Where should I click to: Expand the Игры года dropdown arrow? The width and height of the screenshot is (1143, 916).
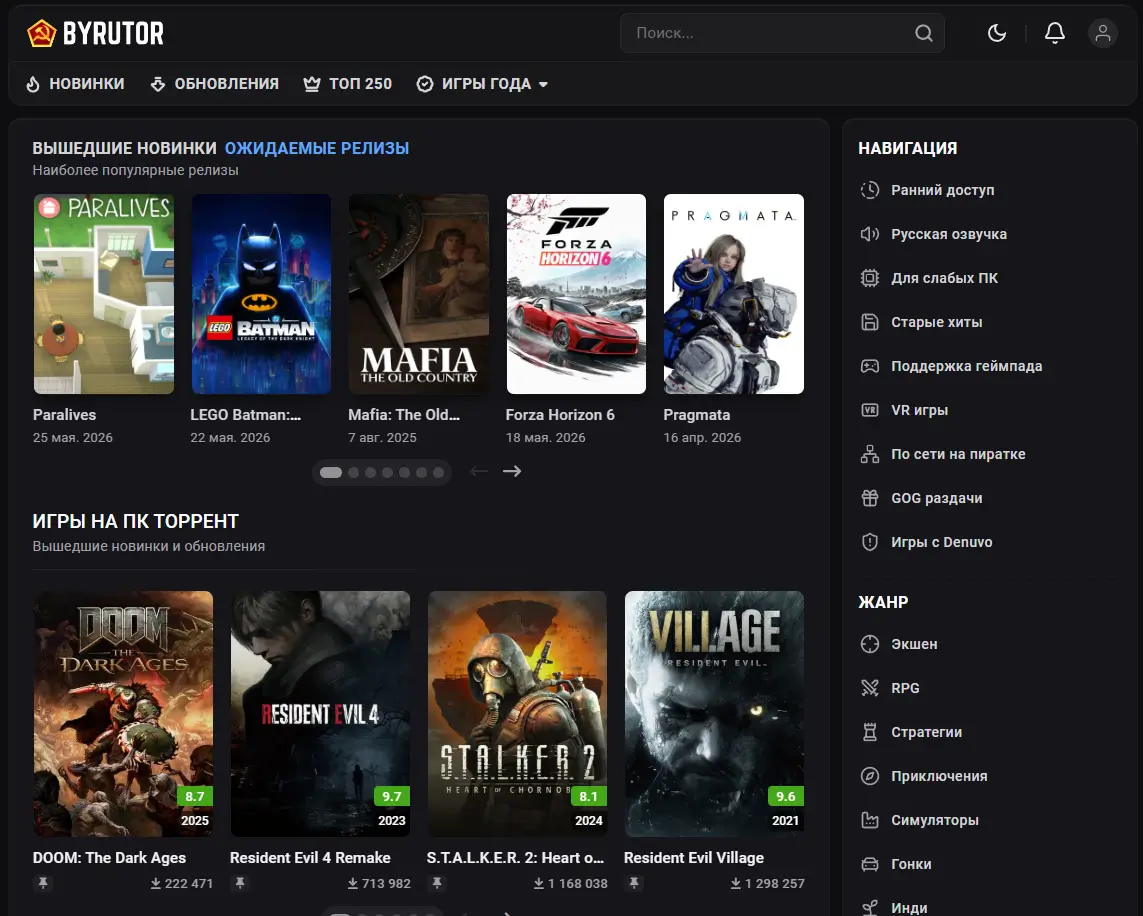tap(543, 85)
